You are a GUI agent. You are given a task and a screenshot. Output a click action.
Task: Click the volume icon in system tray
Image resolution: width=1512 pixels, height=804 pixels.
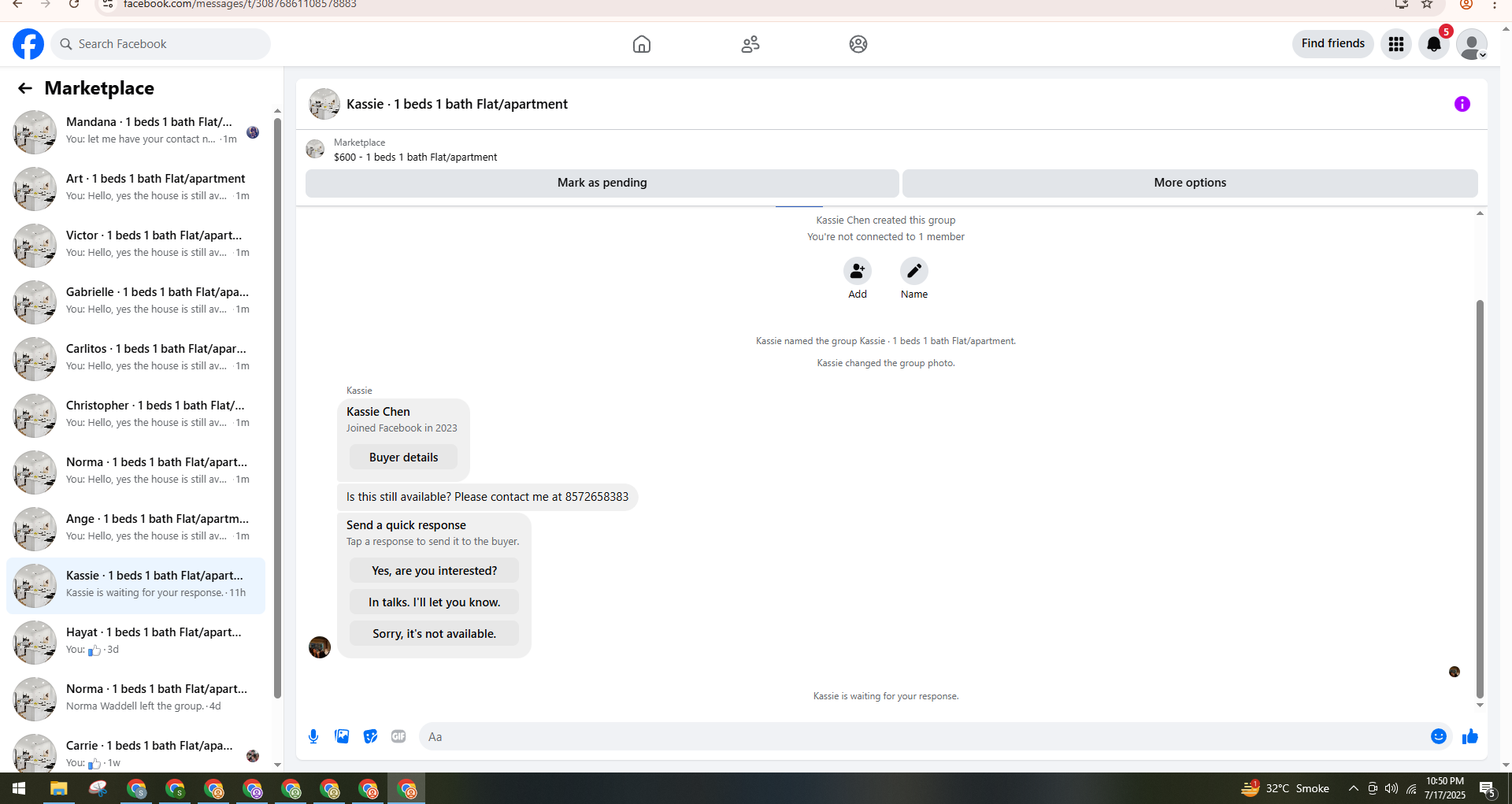coord(1392,788)
